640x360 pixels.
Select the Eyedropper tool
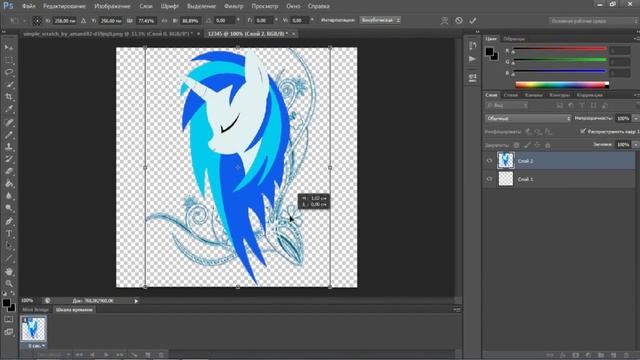pyautogui.click(x=9, y=109)
